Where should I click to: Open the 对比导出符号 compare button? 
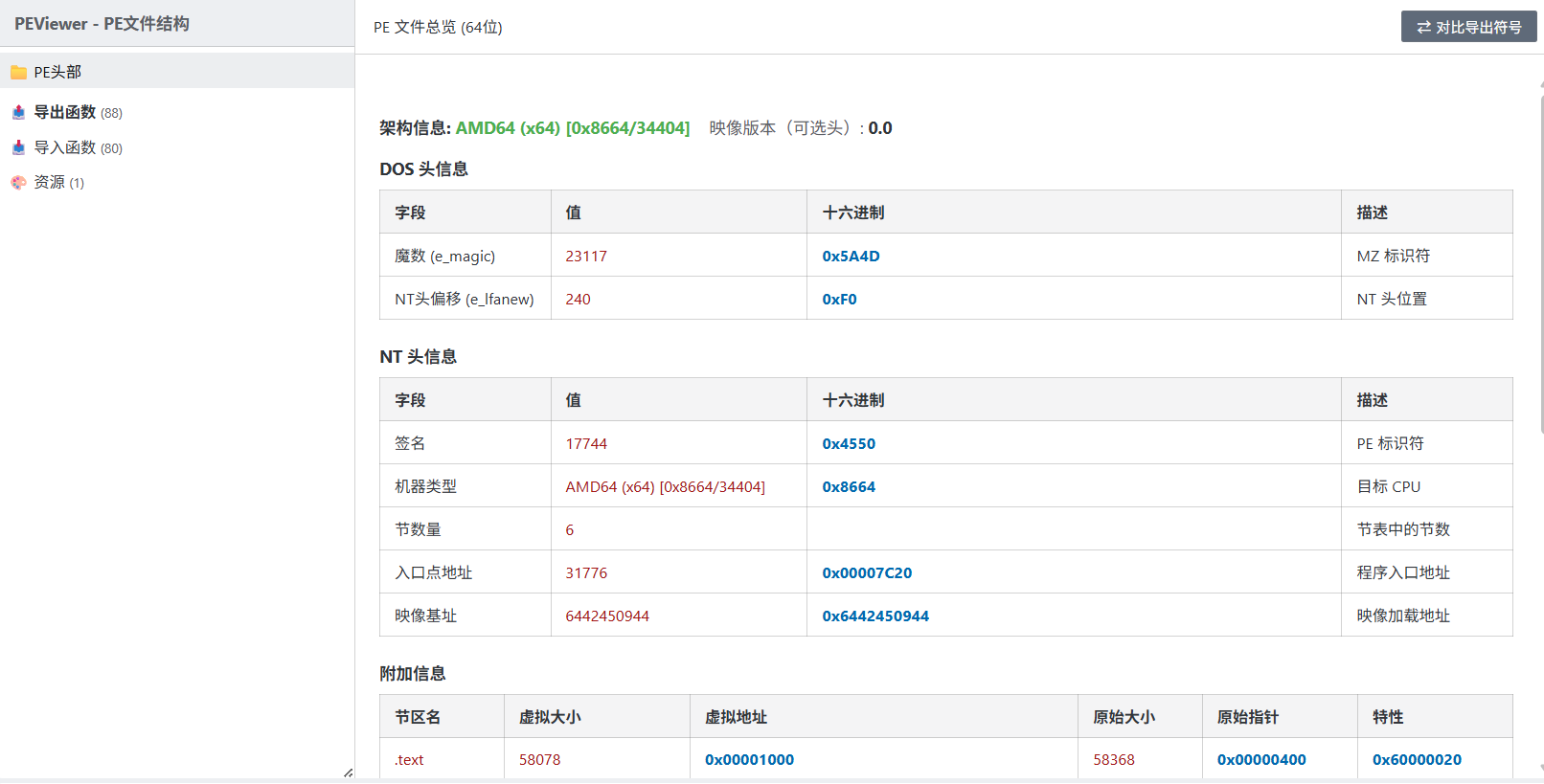tap(1468, 27)
